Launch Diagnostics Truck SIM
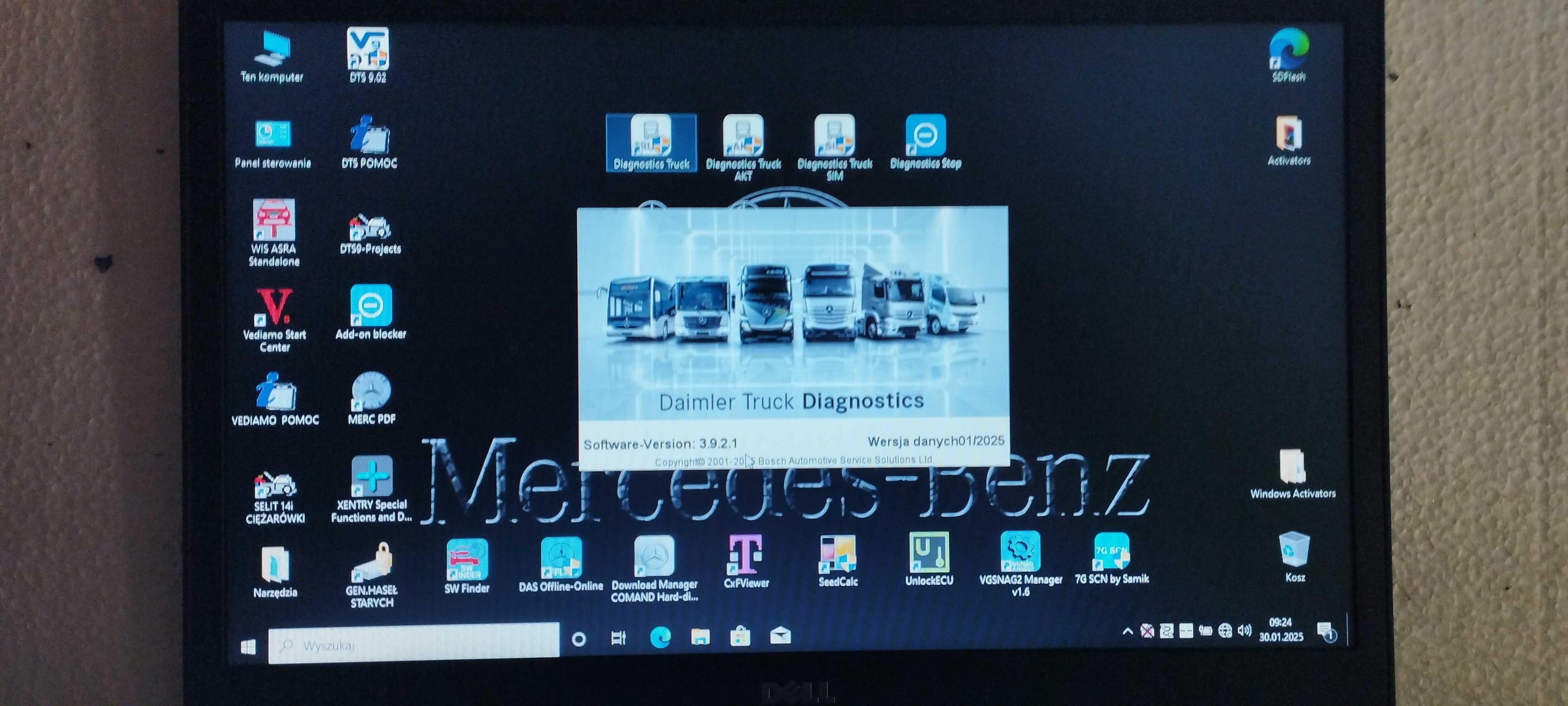Screen dimensions: 1568x706 [x=834, y=147]
